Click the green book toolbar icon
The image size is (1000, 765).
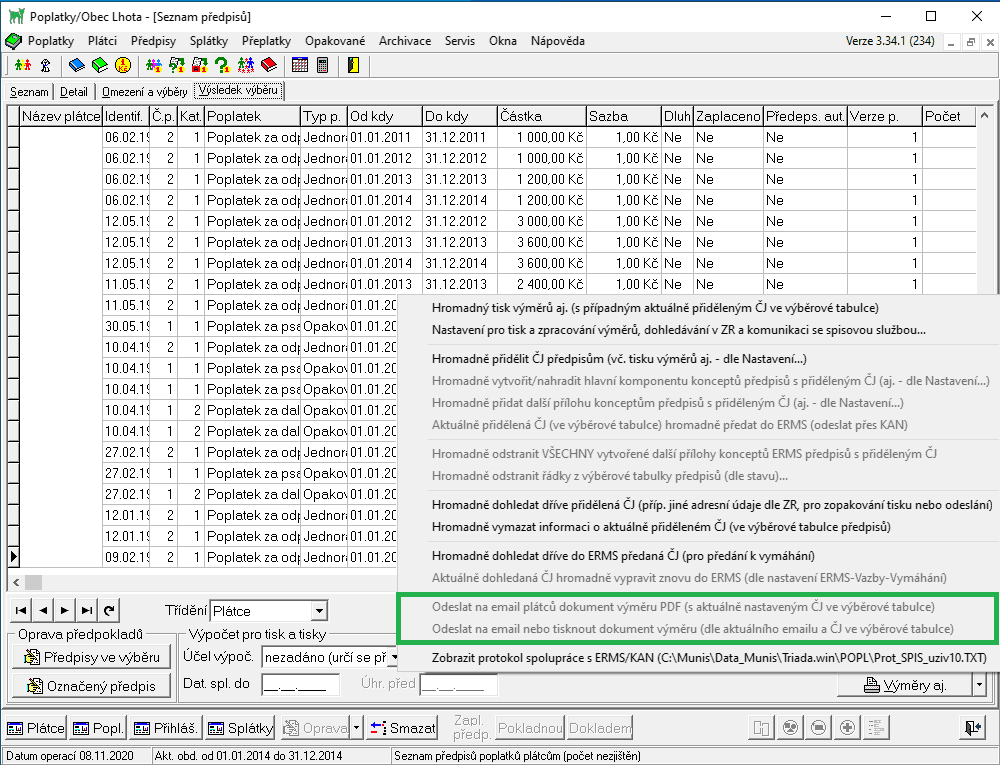99,66
